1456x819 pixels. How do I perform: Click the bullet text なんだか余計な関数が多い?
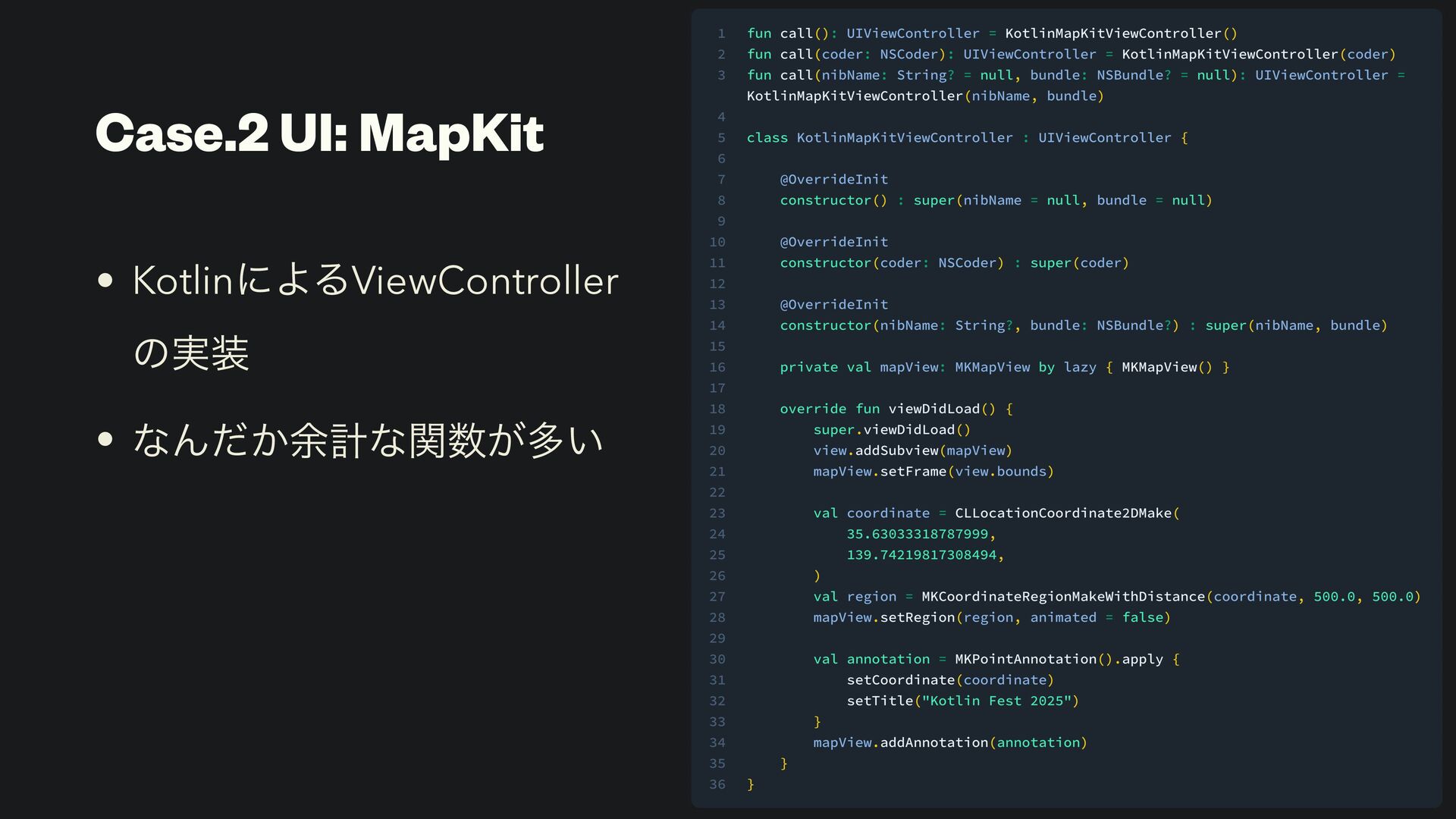coord(368,440)
